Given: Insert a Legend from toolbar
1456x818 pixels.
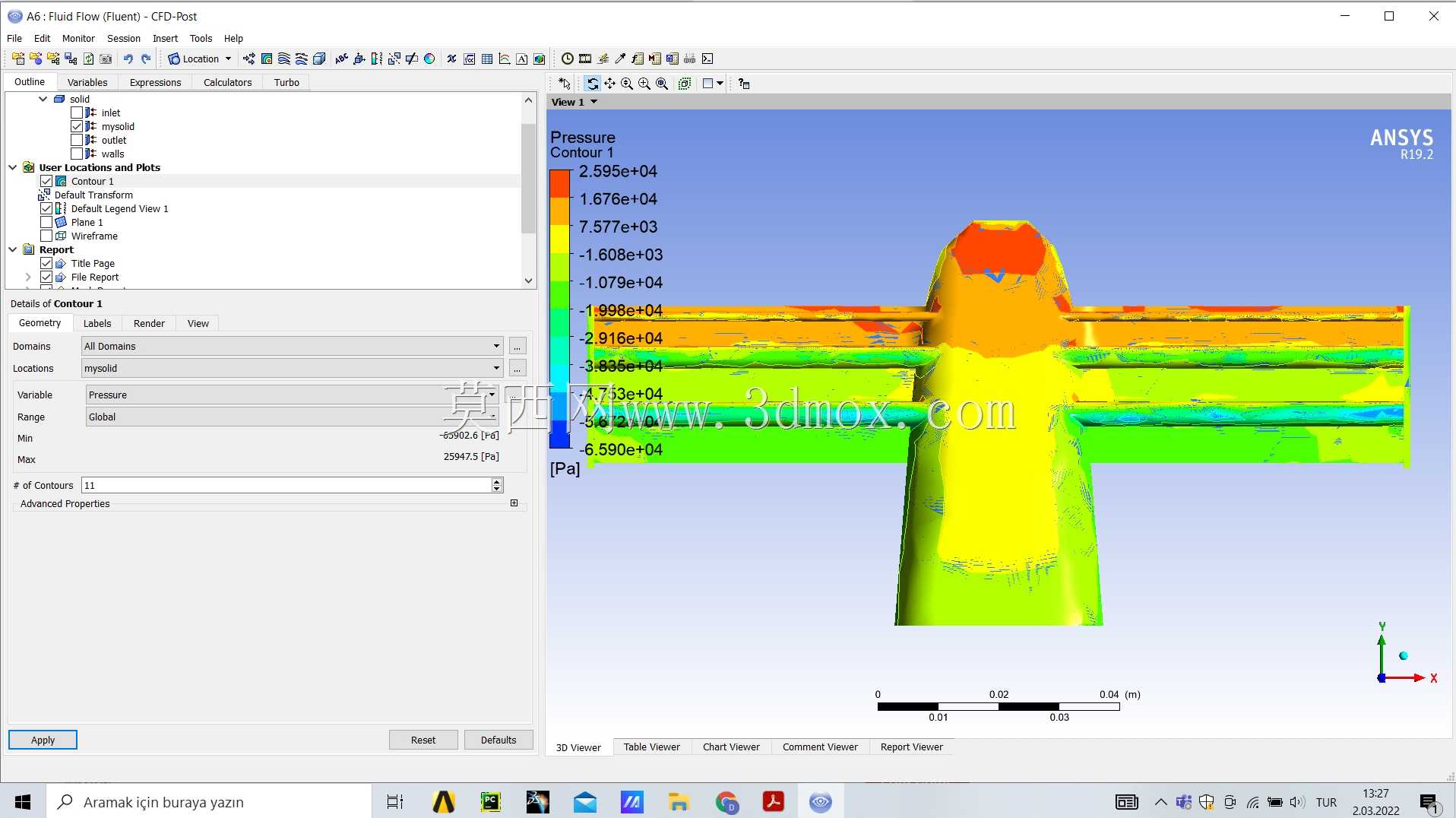Looking at the screenshot, I should pyautogui.click(x=377, y=59).
